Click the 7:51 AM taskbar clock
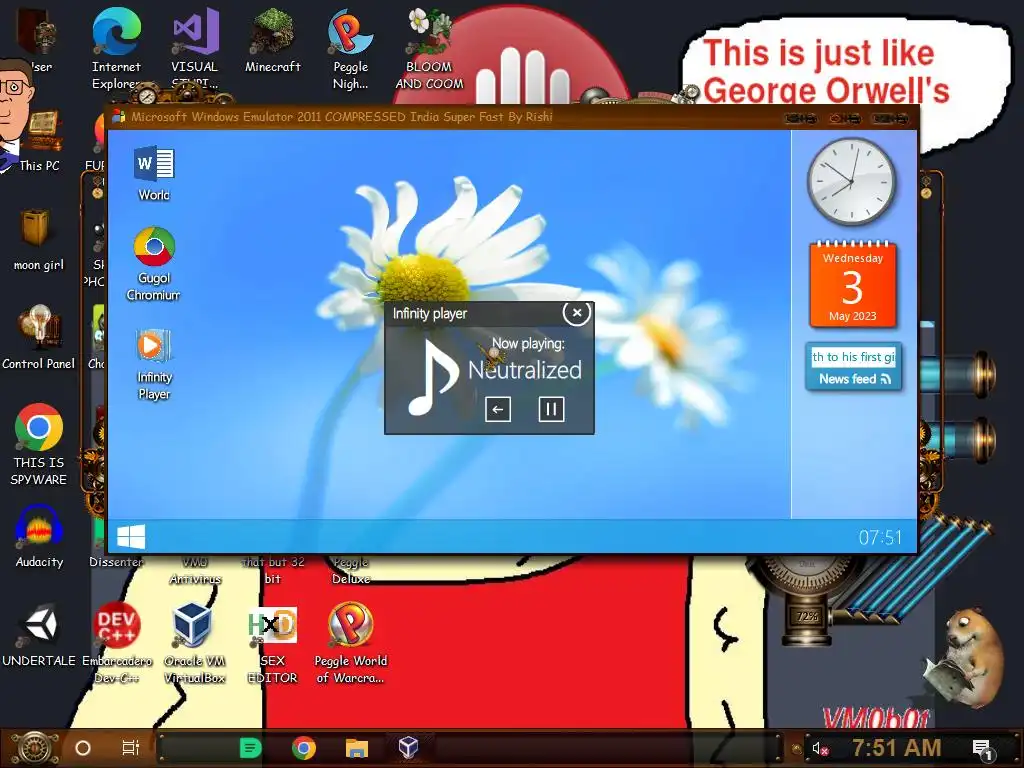This screenshot has height=768, width=1024. 897,748
